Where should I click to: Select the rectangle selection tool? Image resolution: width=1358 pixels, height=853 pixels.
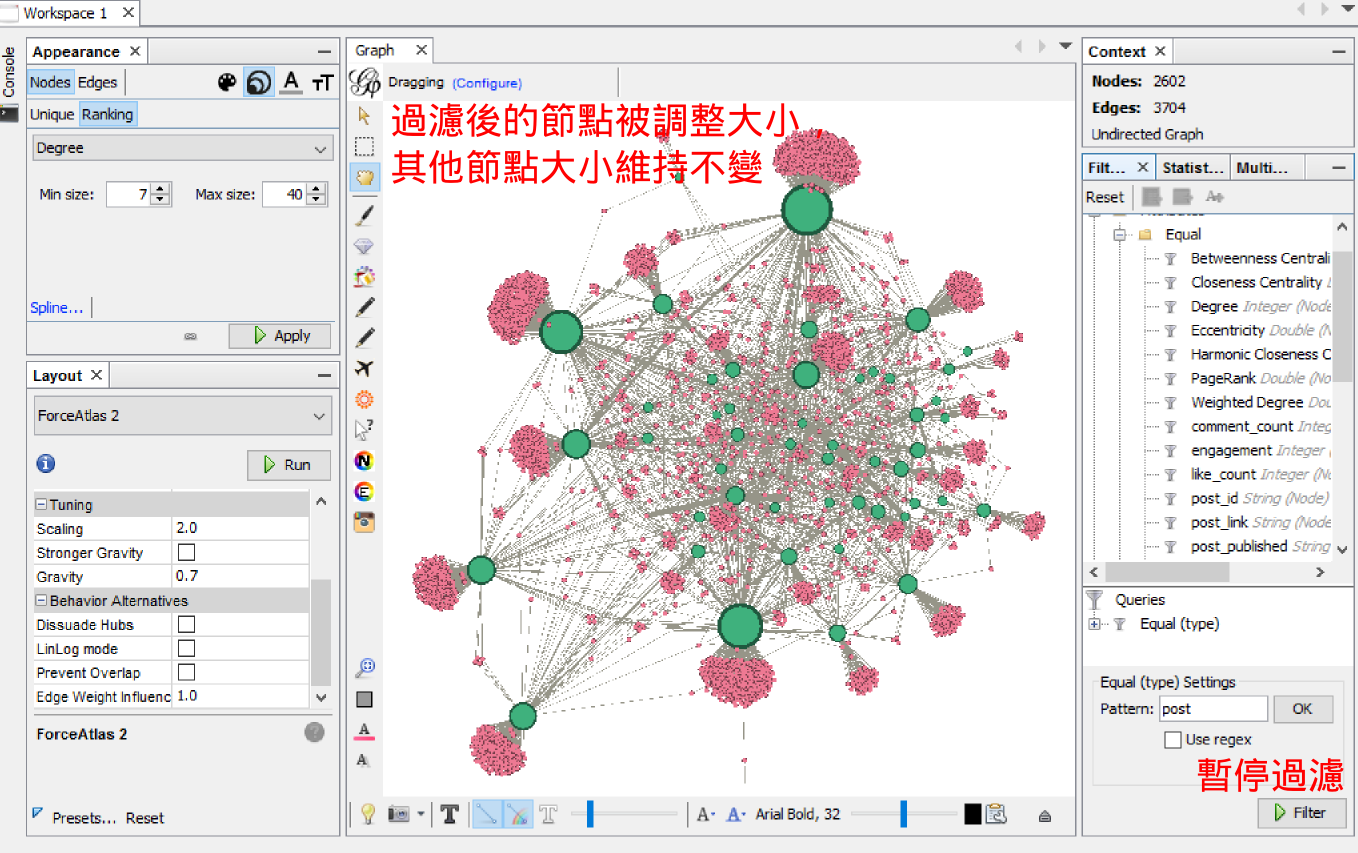(x=364, y=147)
